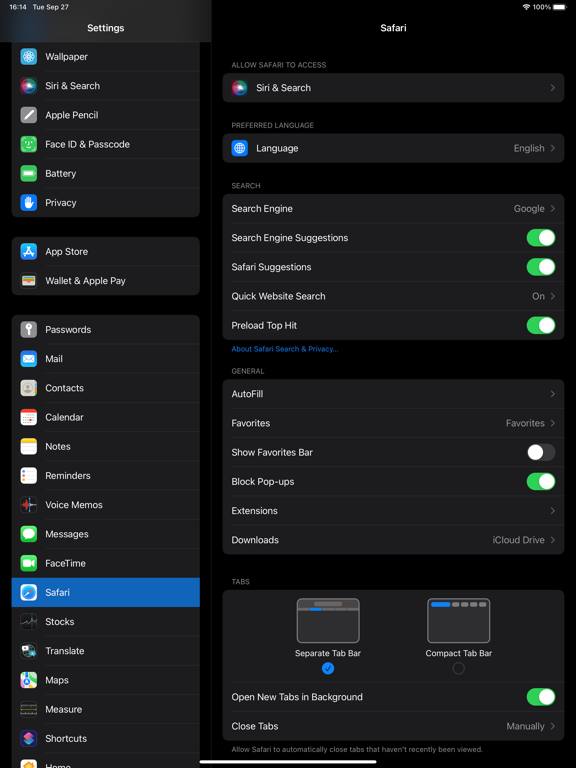Tap the battery indicator in status bar
The image size is (576, 768).
click(x=559, y=7)
